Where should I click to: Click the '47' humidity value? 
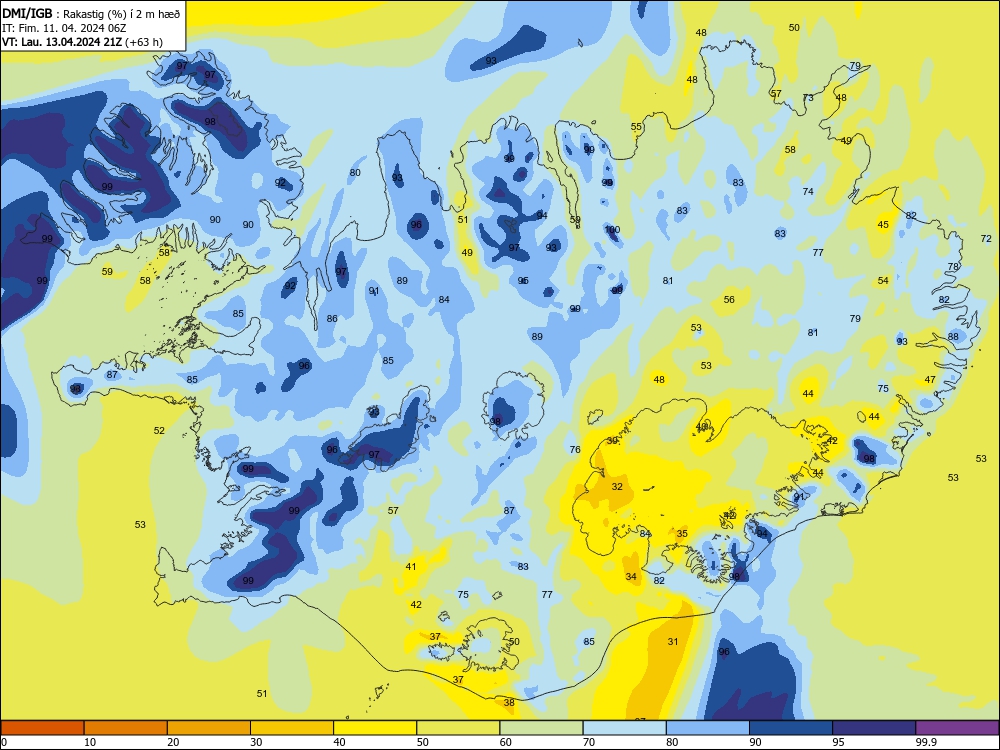click(x=930, y=379)
